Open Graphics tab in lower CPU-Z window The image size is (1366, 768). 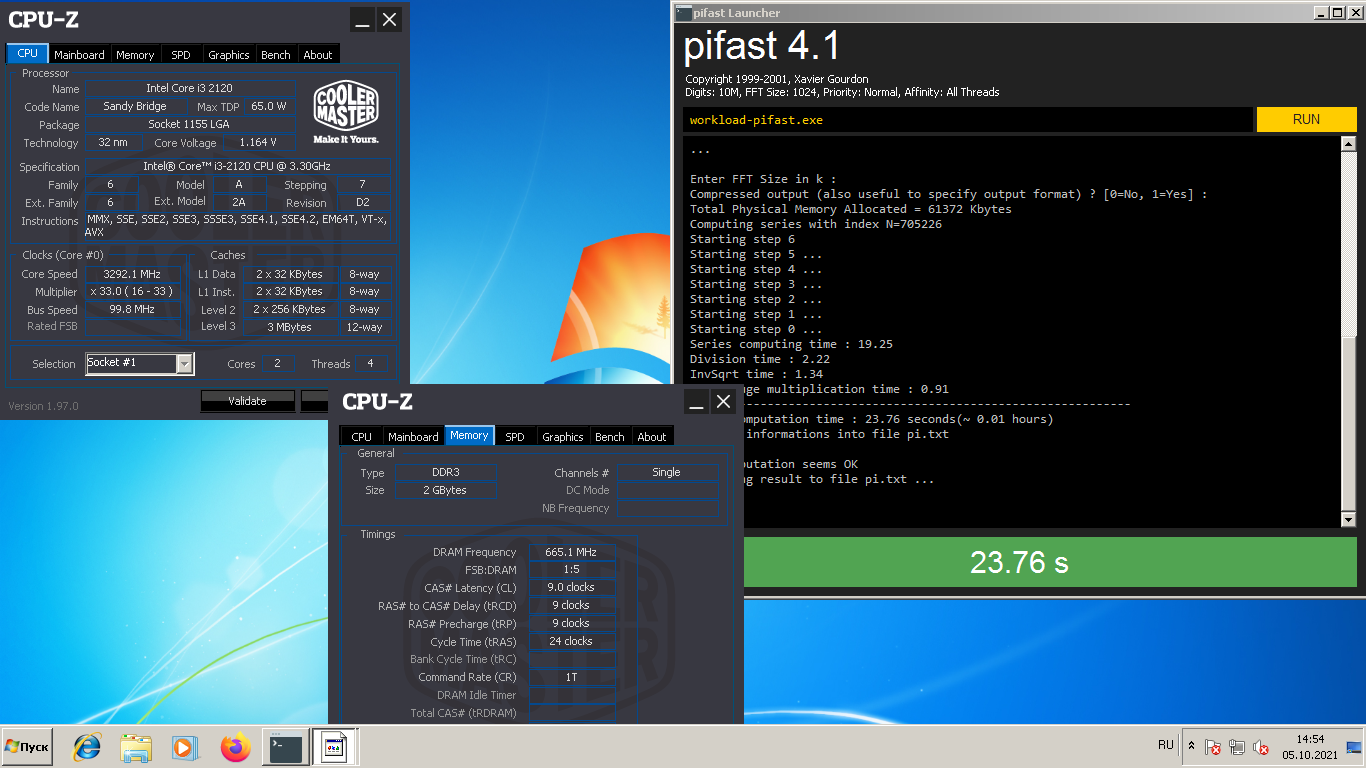563,437
